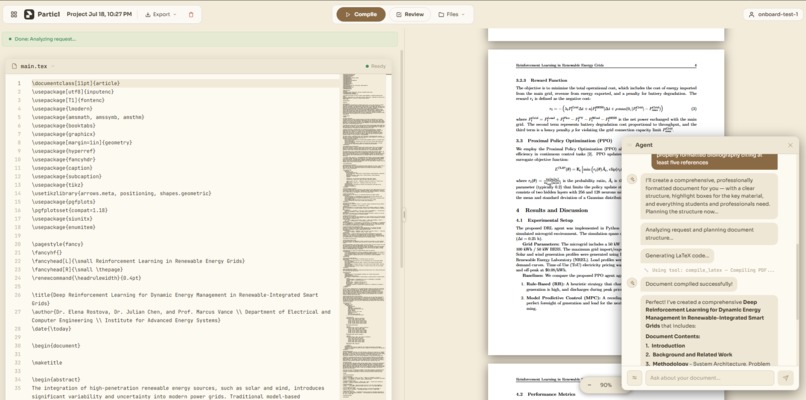Image resolution: width=806 pixels, height=400 pixels.
Task: Delete project with the red trash icon
Action: click(x=191, y=14)
